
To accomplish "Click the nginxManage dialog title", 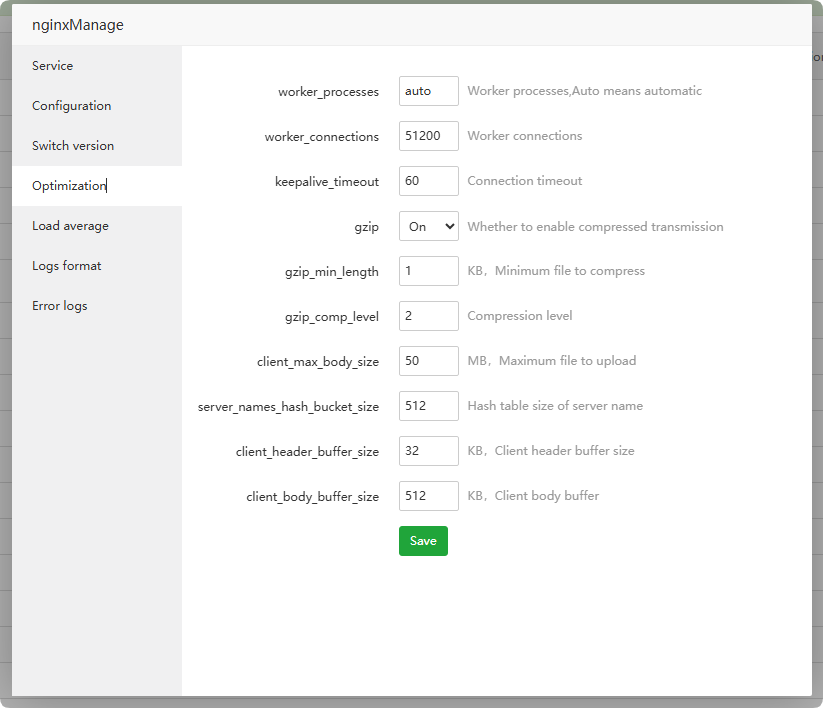I will [78, 25].
